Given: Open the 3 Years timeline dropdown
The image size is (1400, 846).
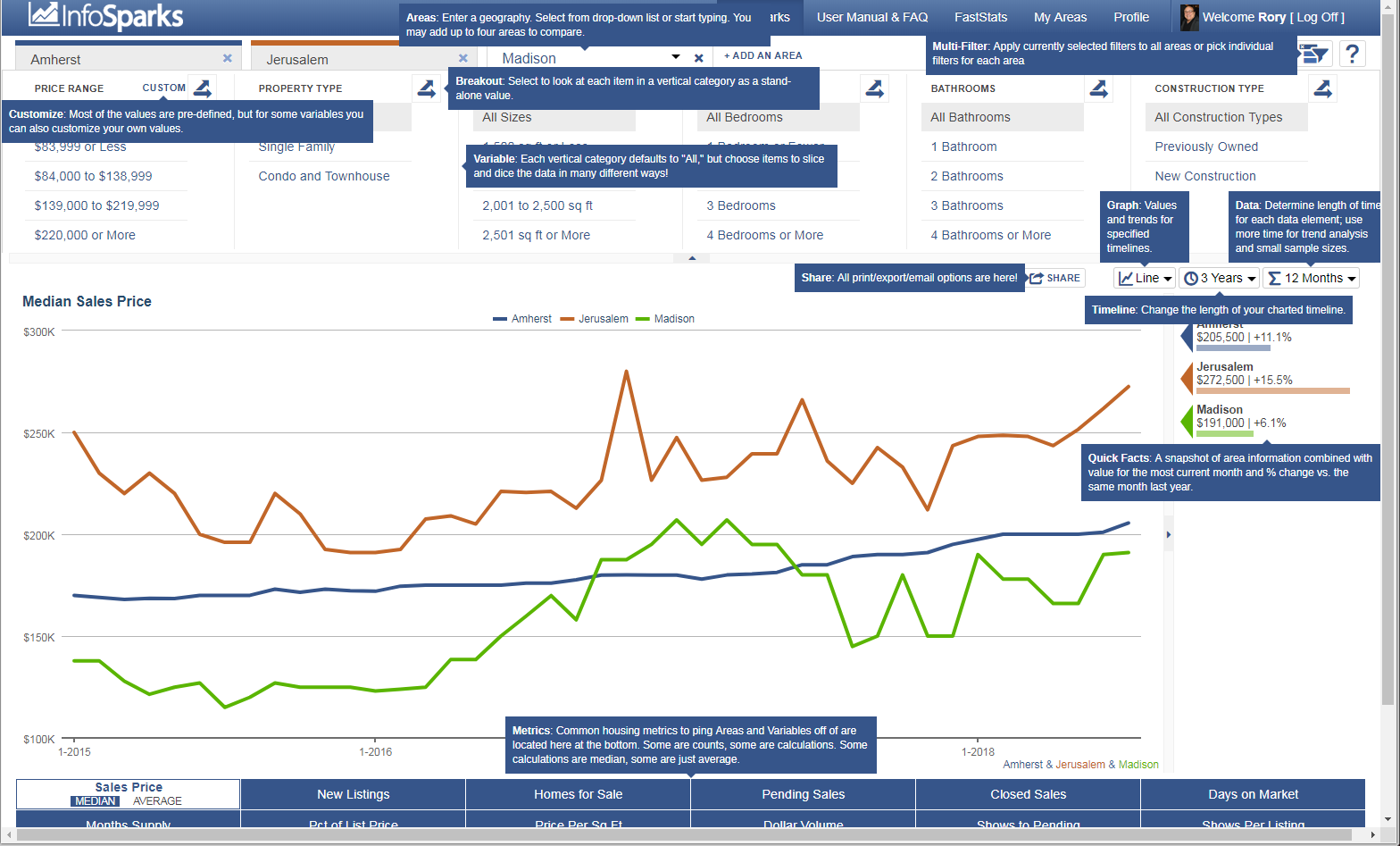Looking at the screenshot, I should click(x=1219, y=278).
